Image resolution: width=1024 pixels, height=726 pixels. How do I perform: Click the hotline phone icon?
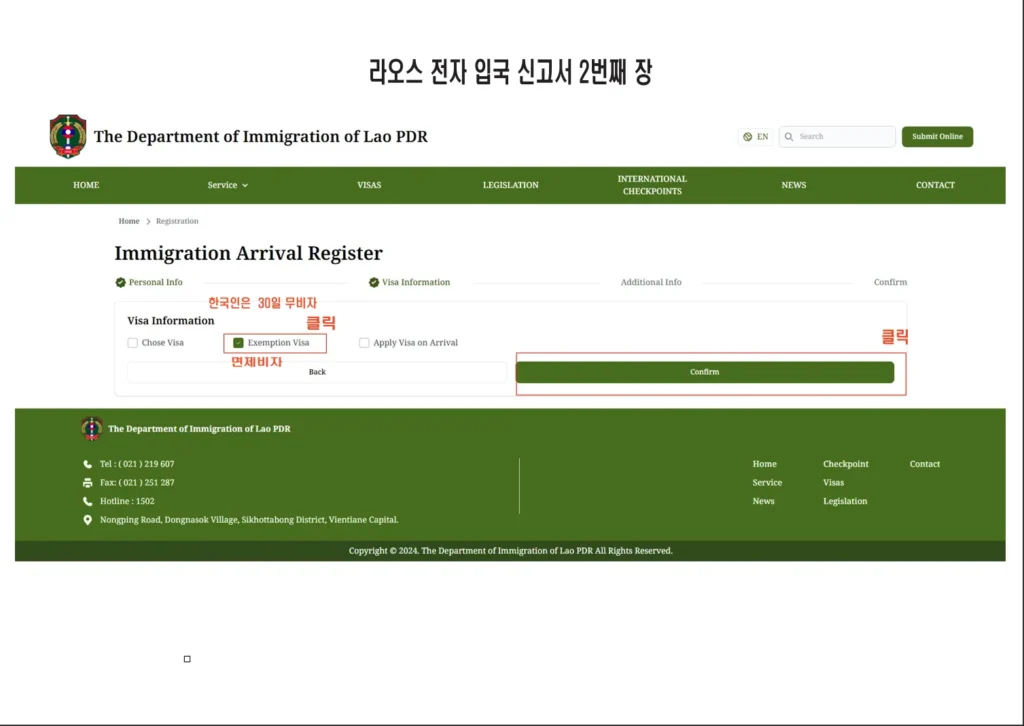(x=86, y=501)
